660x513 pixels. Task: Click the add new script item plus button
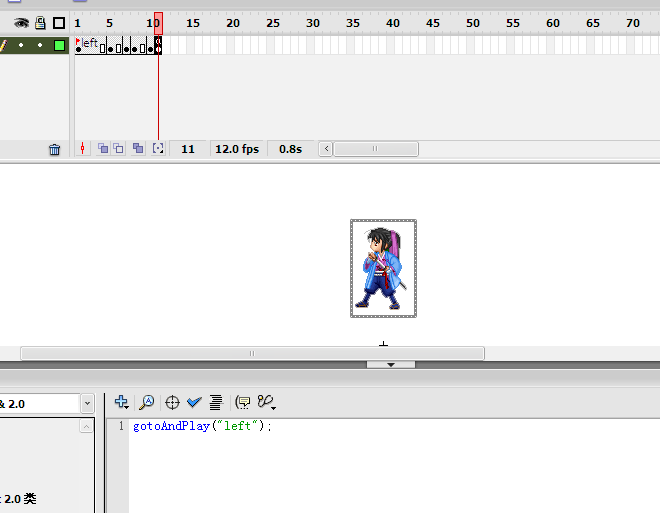tap(121, 402)
